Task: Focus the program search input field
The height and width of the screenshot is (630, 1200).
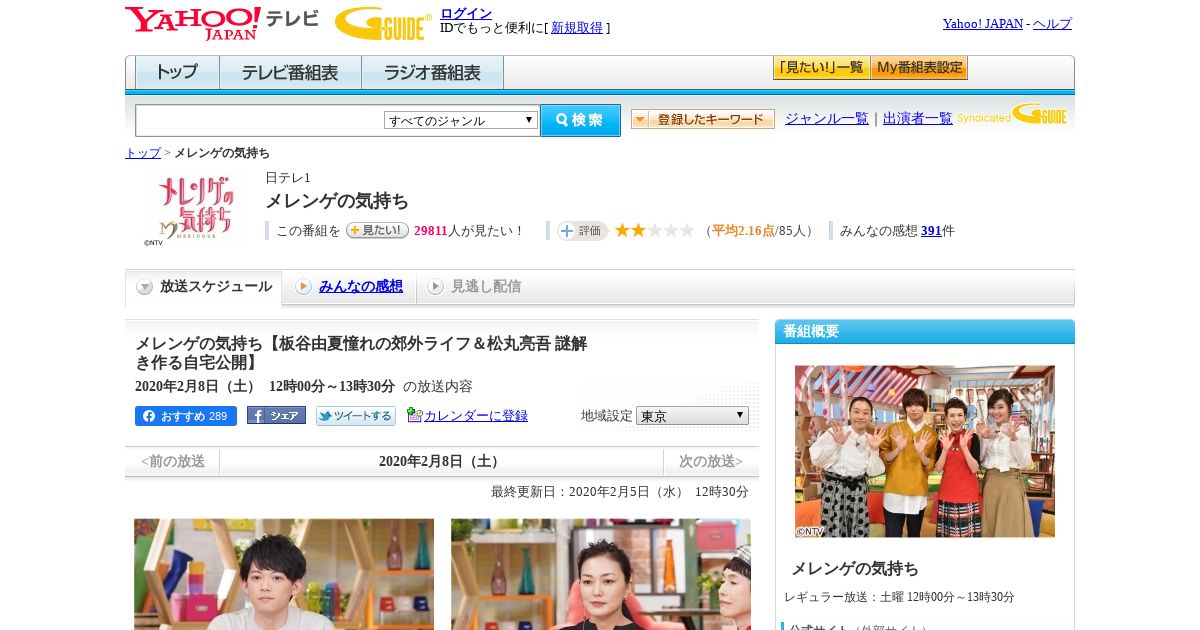Action: point(259,120)
